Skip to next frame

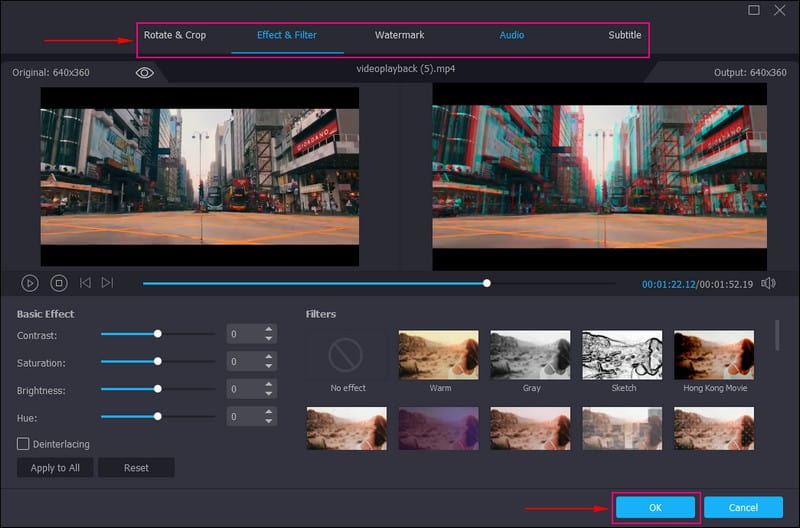(107, 283)
